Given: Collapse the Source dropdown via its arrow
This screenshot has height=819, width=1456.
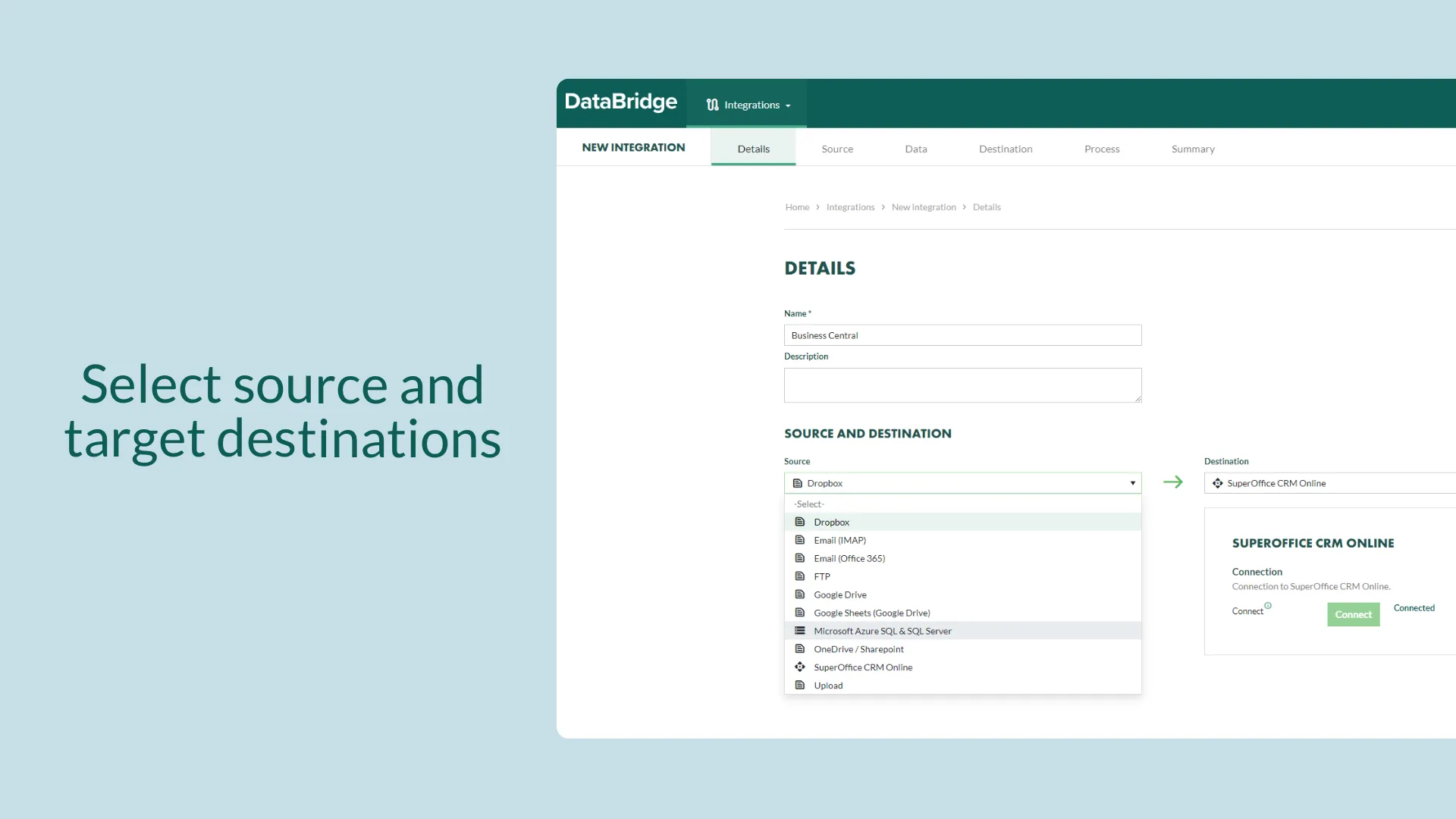Looking at the screenshot, I should [x=1132, y=483].
